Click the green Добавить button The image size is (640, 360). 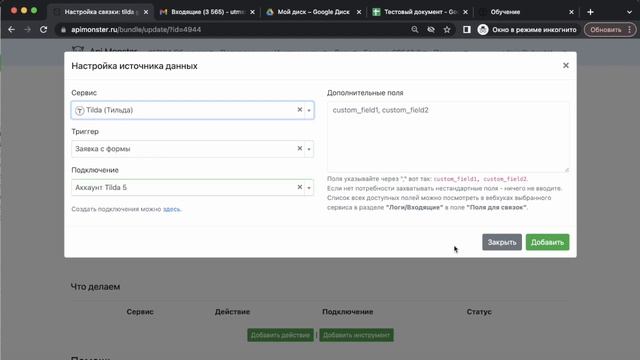tap(547, 242)
